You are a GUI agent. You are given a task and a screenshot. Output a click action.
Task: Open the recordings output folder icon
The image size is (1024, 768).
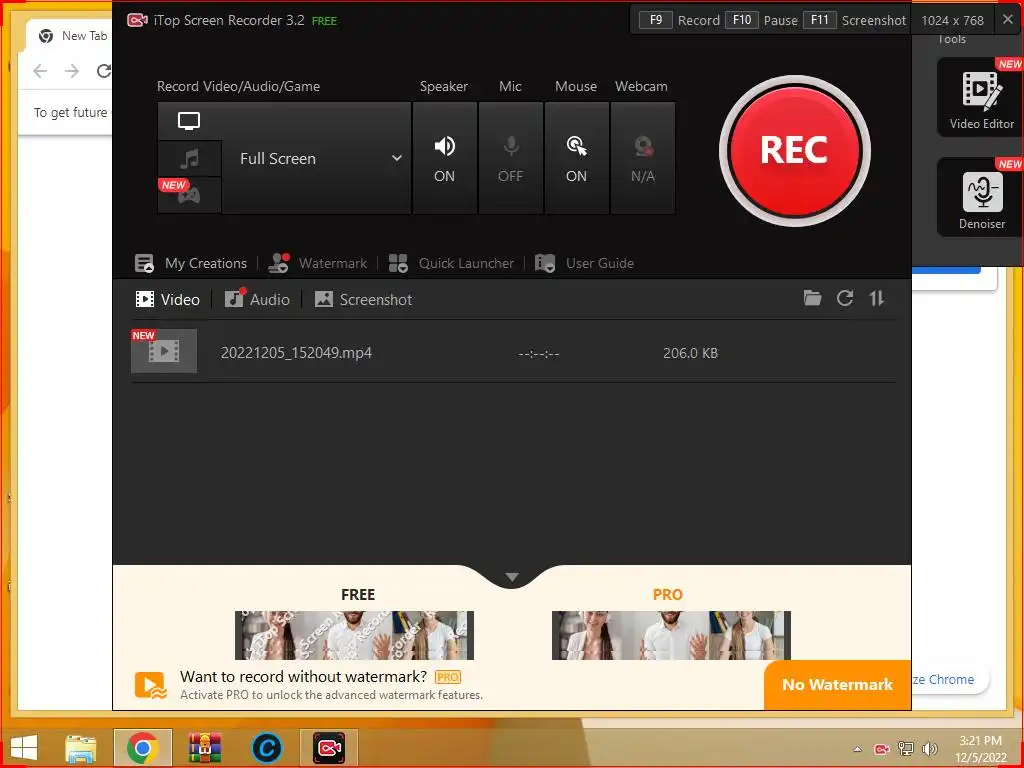(812, 298)
